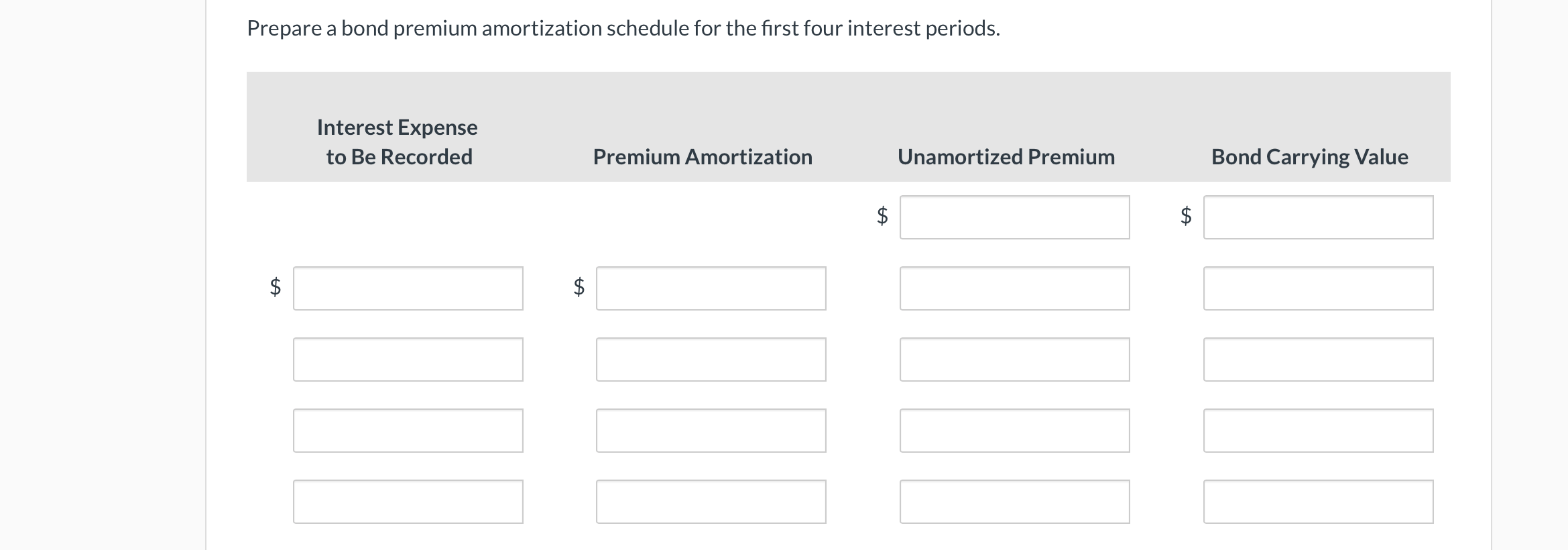Image resolution: width=1568 pixels, height=550 pixels.
Task: Select the second Interest Expense input field
Action: point(407,359)
